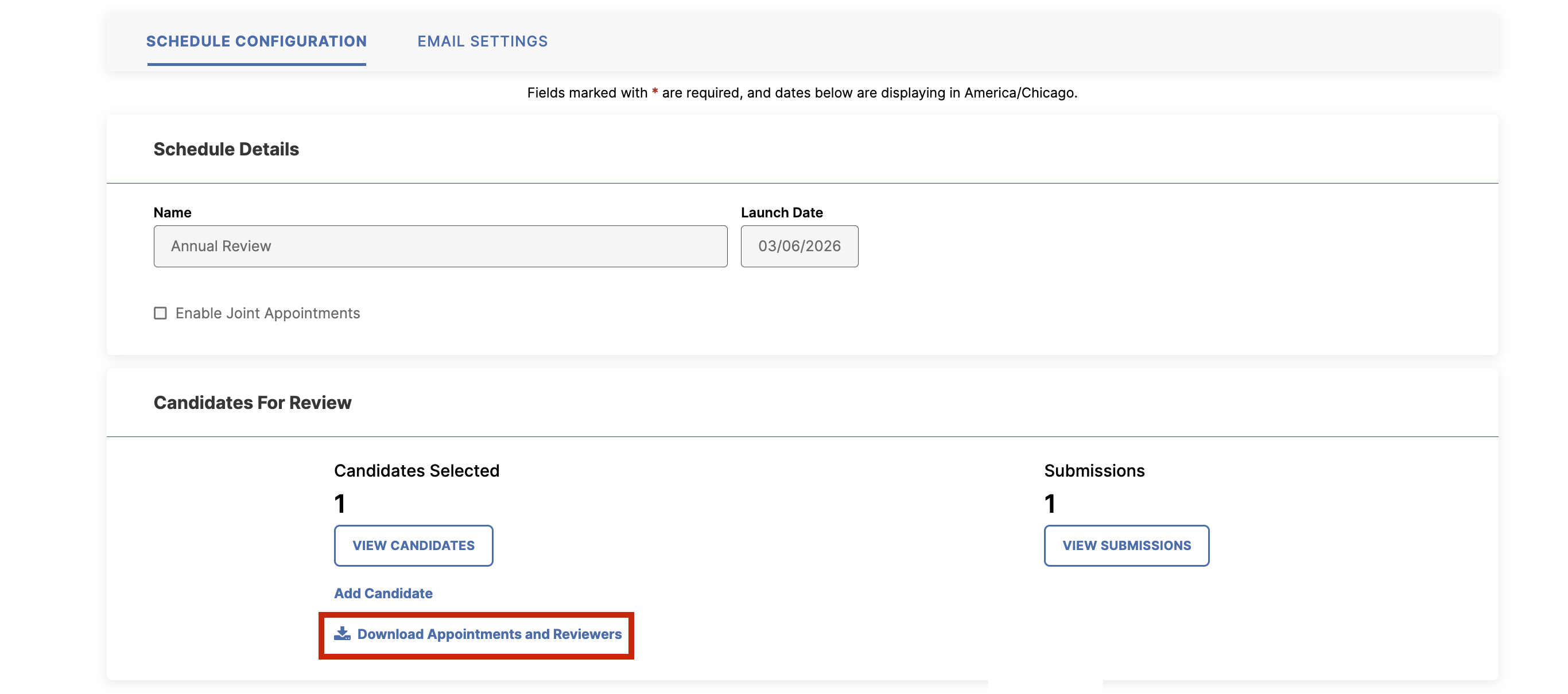Click the Candidates For Review heading
The width and height of the screenshot is (1568, 694).
point(252,403)
